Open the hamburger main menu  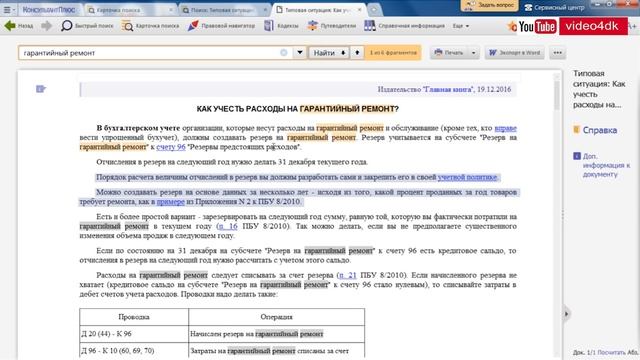tap(8, 9)
